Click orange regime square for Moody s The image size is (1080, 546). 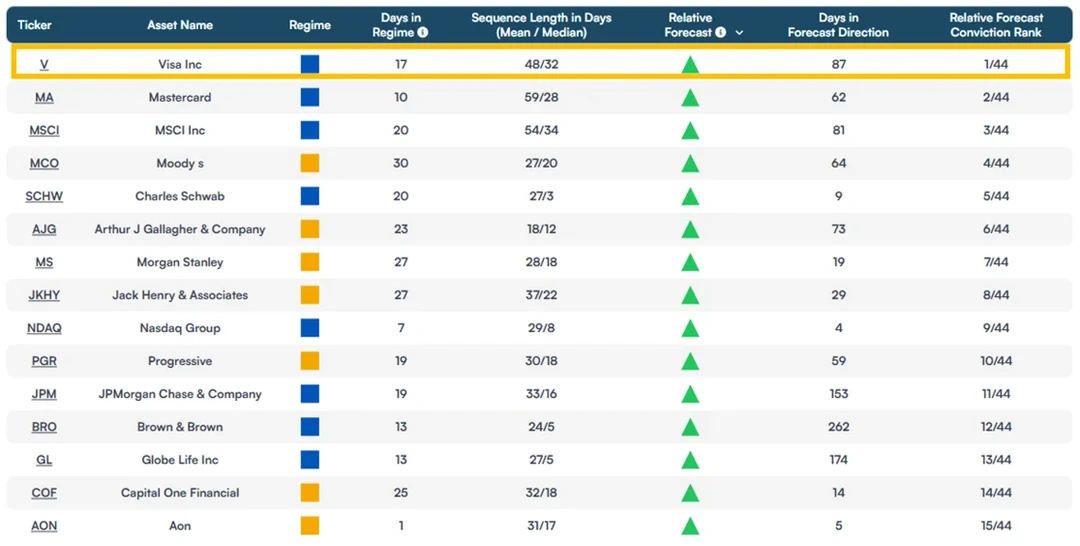point(310,163)
